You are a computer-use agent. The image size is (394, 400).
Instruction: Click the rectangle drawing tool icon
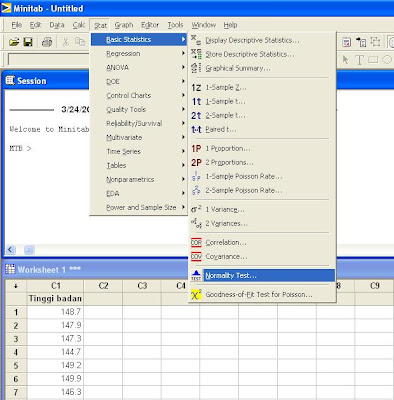pos(373,60)
